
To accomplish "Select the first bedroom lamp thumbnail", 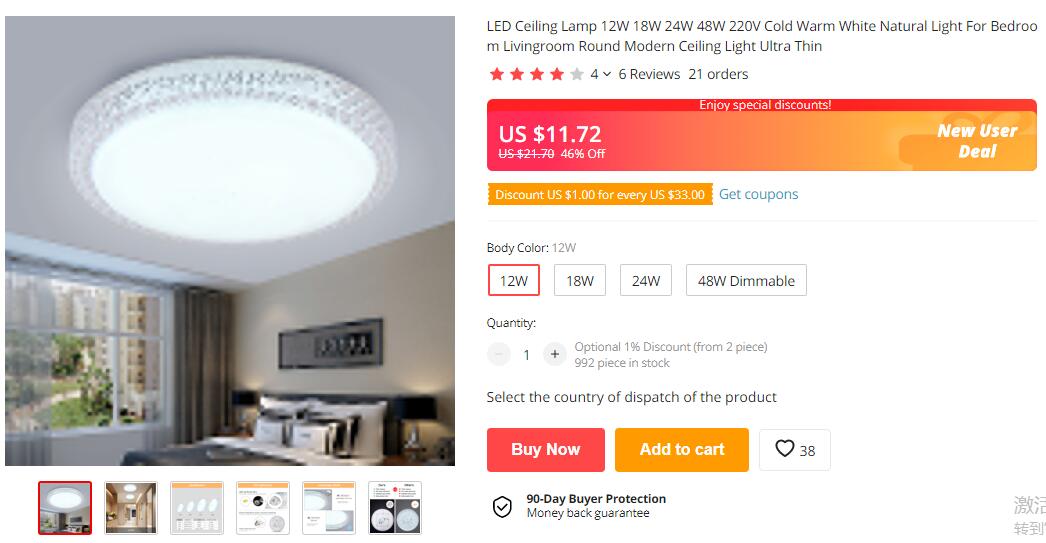I will point(65,508).
